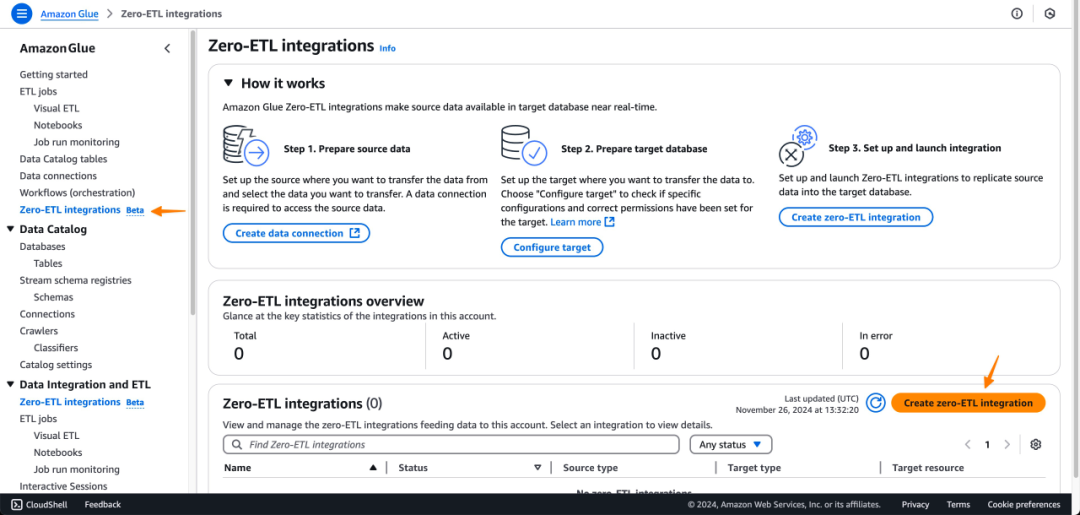Click the Step 3 launch integration icon
The height and width of the screenshot is (515, 1080).
point(797,146)
